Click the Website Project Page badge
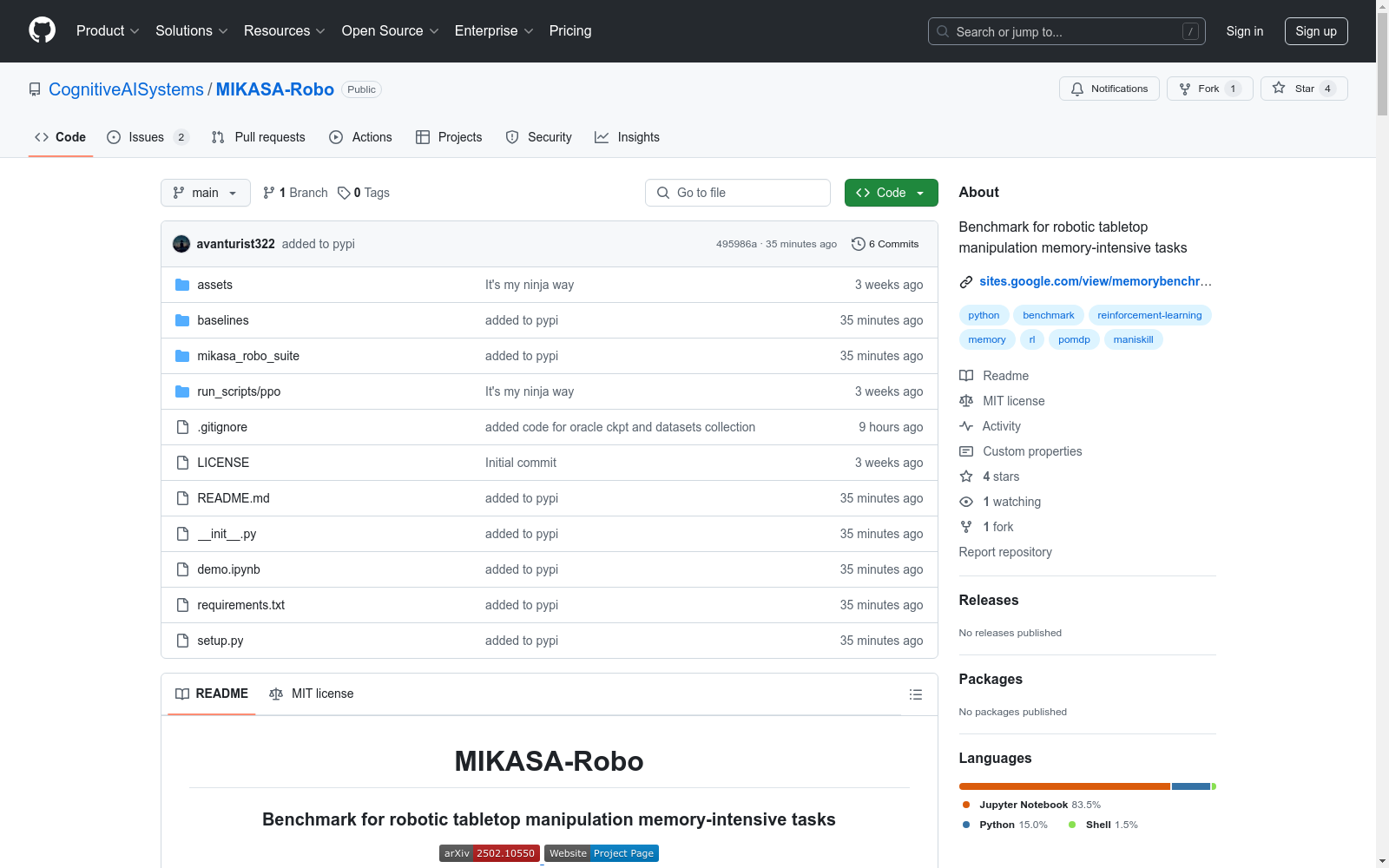 point(602,853)
